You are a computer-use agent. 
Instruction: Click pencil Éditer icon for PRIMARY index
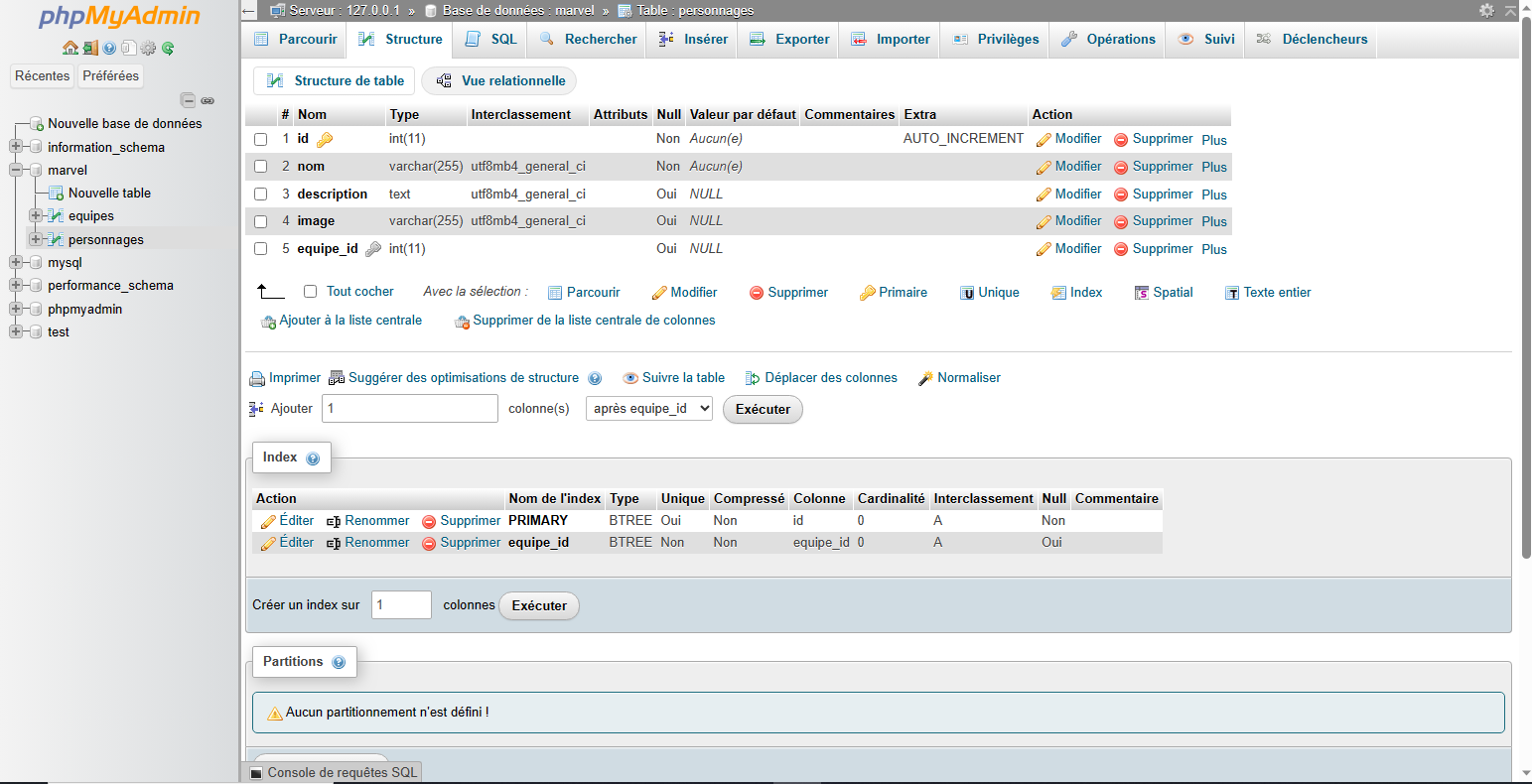pos(268,522)
